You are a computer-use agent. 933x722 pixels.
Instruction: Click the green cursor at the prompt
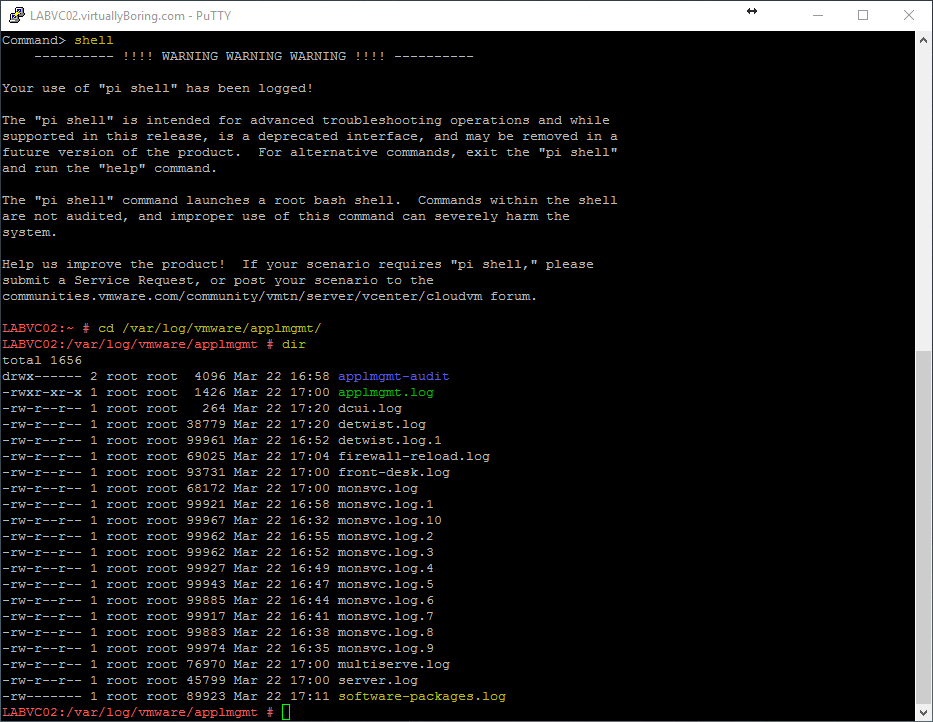pos(286,712)
